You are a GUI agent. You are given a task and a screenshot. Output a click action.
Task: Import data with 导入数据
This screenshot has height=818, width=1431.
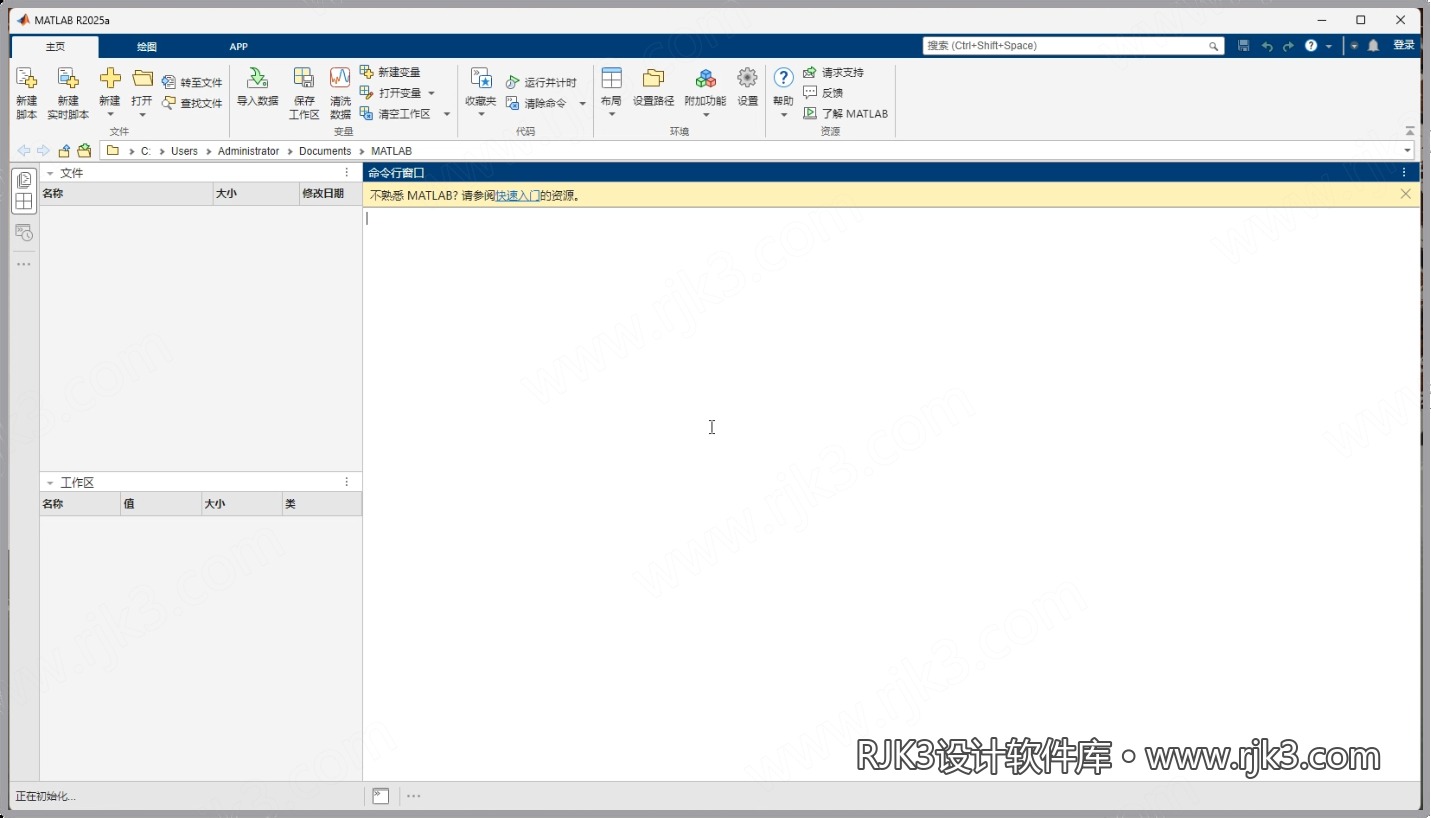pyautogui.click(x=257, y=87)
